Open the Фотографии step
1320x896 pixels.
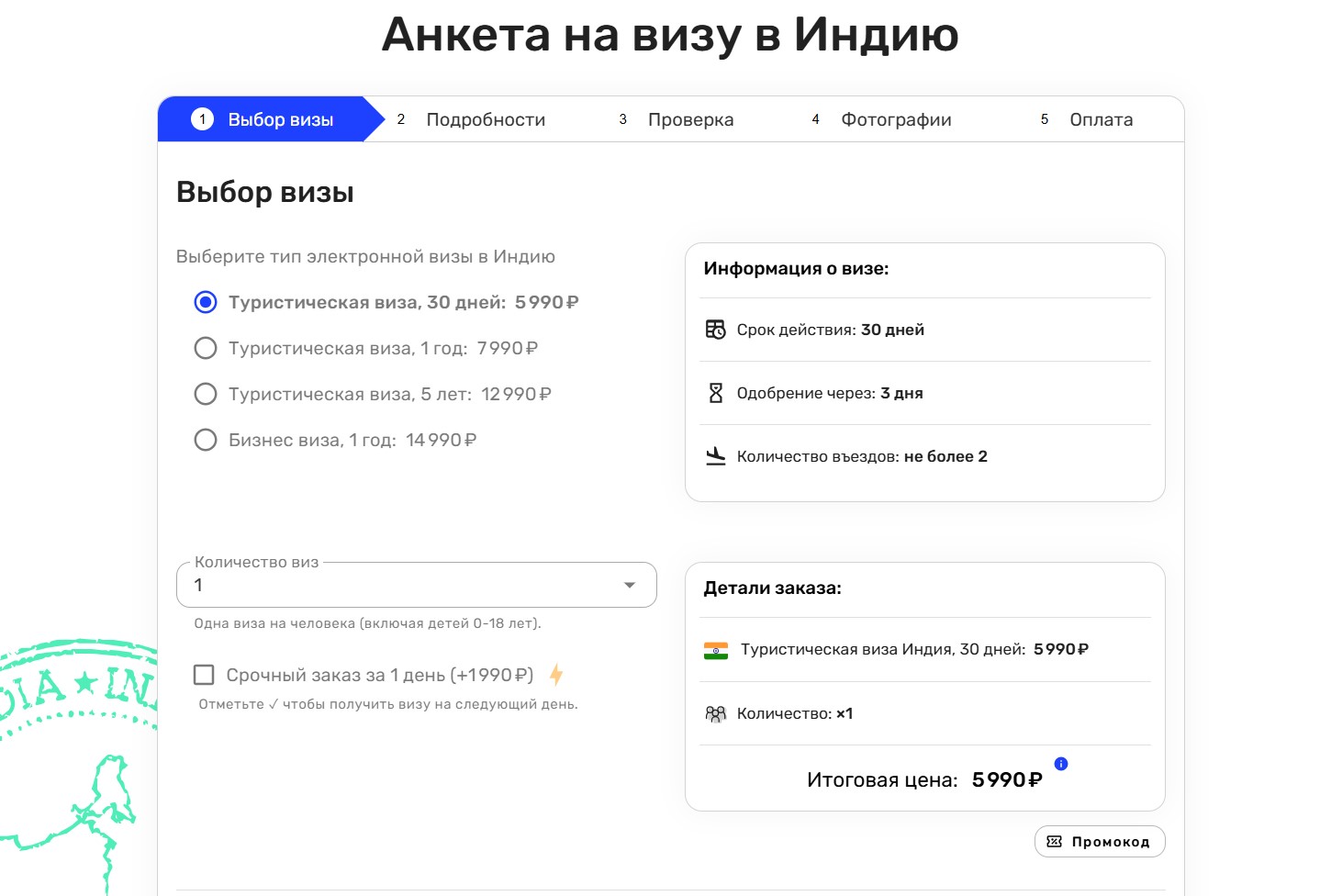[895, 119]
